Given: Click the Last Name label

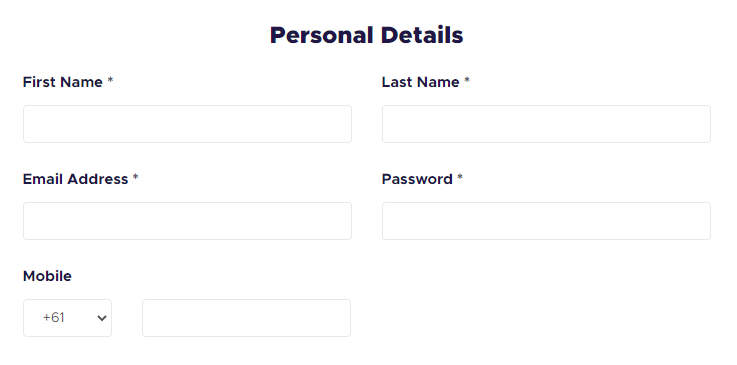Looking at the screenshot, I should [421, 82].
